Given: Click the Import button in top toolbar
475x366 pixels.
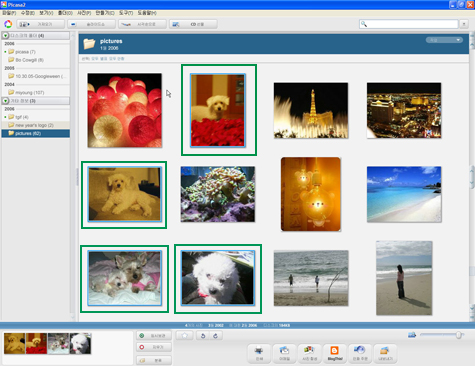Looking at the screenshot, I should pyautogui.click(x=41, y=24).
